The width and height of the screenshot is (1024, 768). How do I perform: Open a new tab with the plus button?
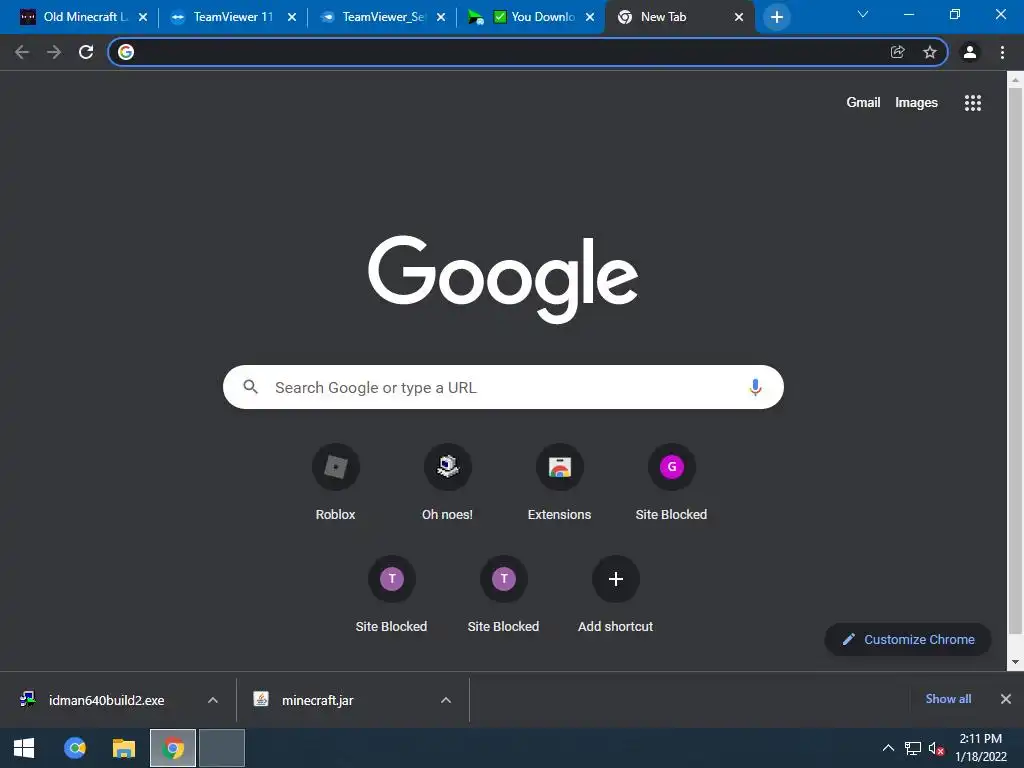pos(776,17)
